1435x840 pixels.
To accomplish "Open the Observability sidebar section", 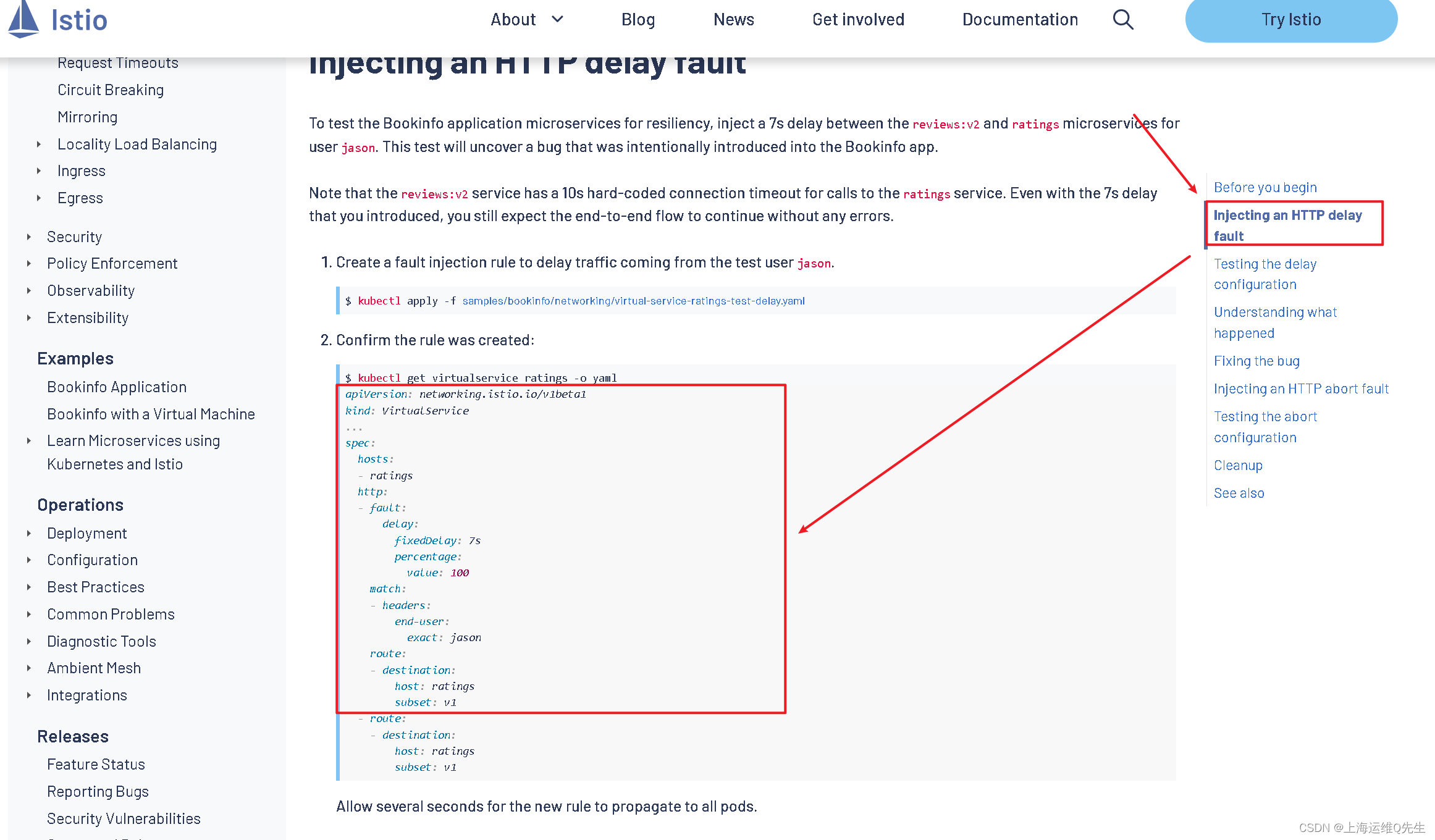I will click(x=91, y=291).
